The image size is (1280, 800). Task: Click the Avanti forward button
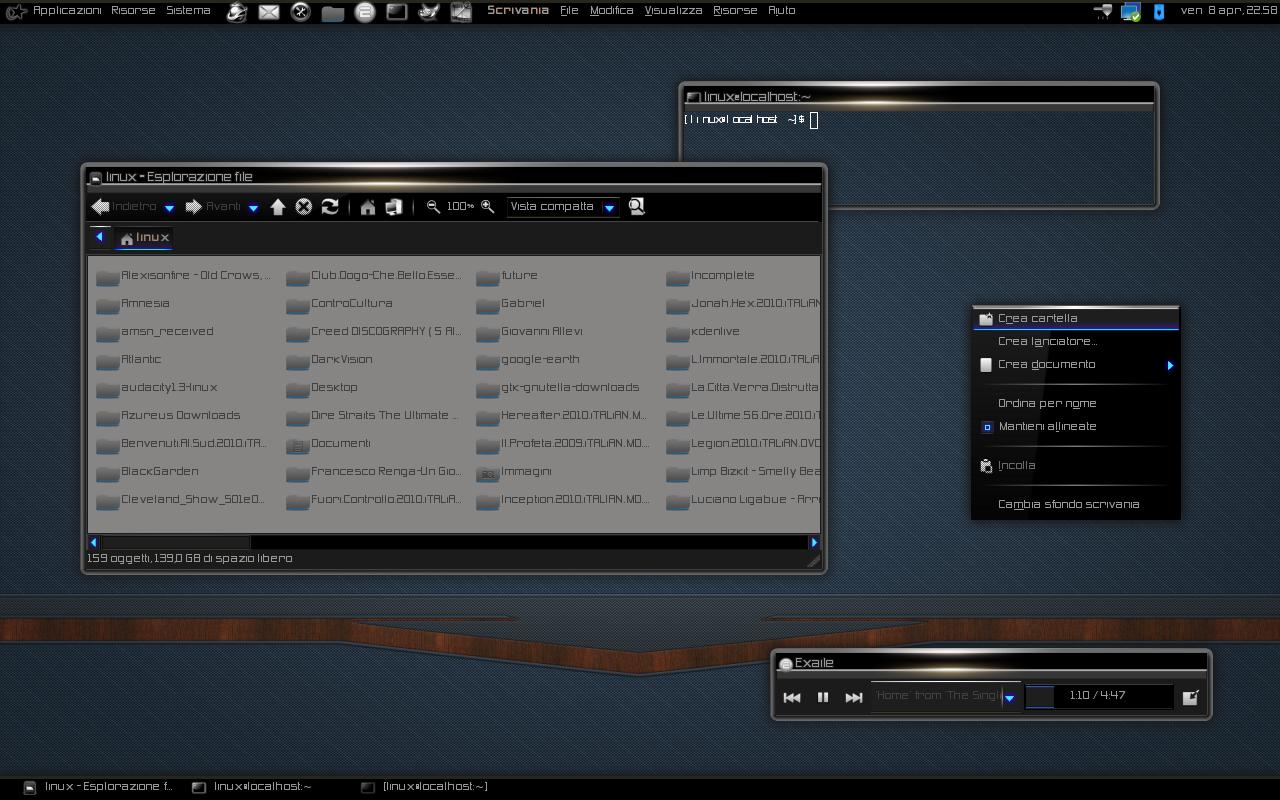point(213,207)
